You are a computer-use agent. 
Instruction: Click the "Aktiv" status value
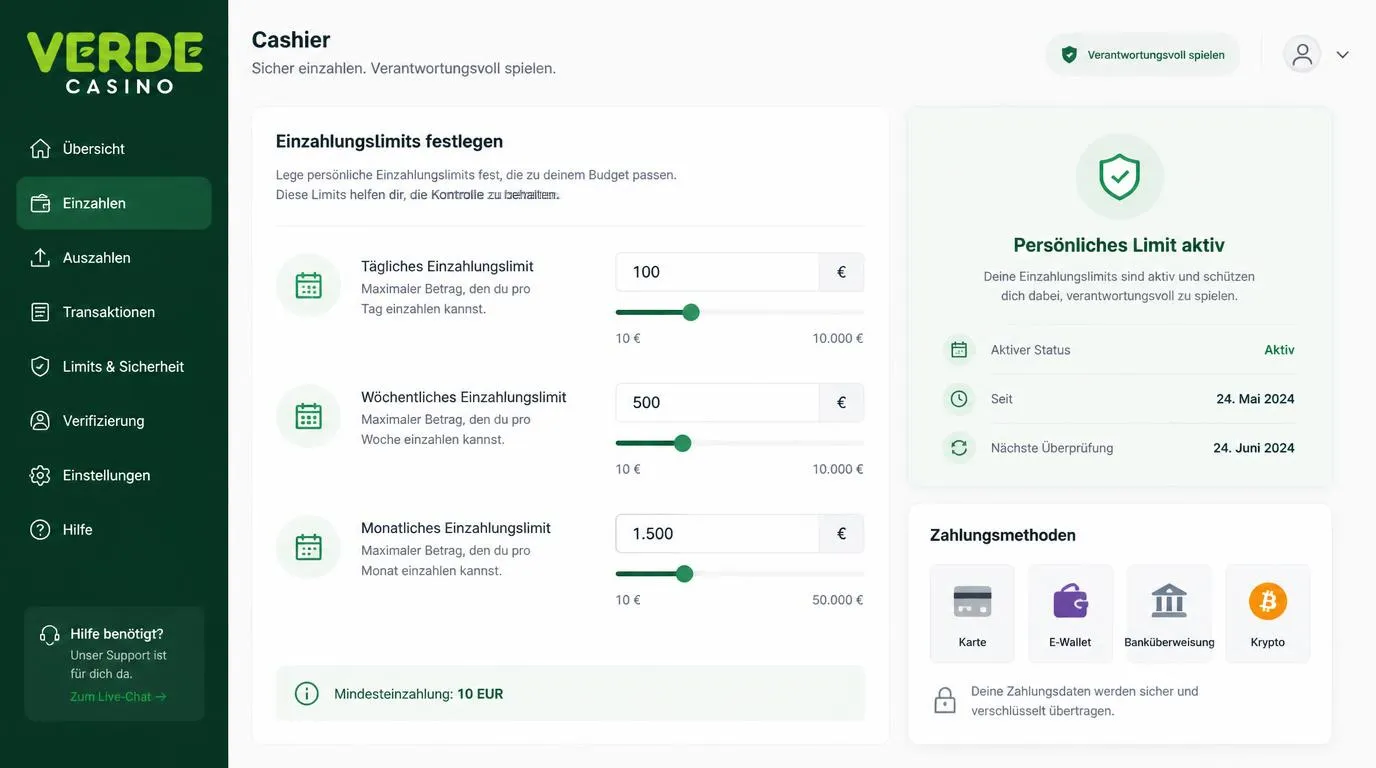point(1279,350)
